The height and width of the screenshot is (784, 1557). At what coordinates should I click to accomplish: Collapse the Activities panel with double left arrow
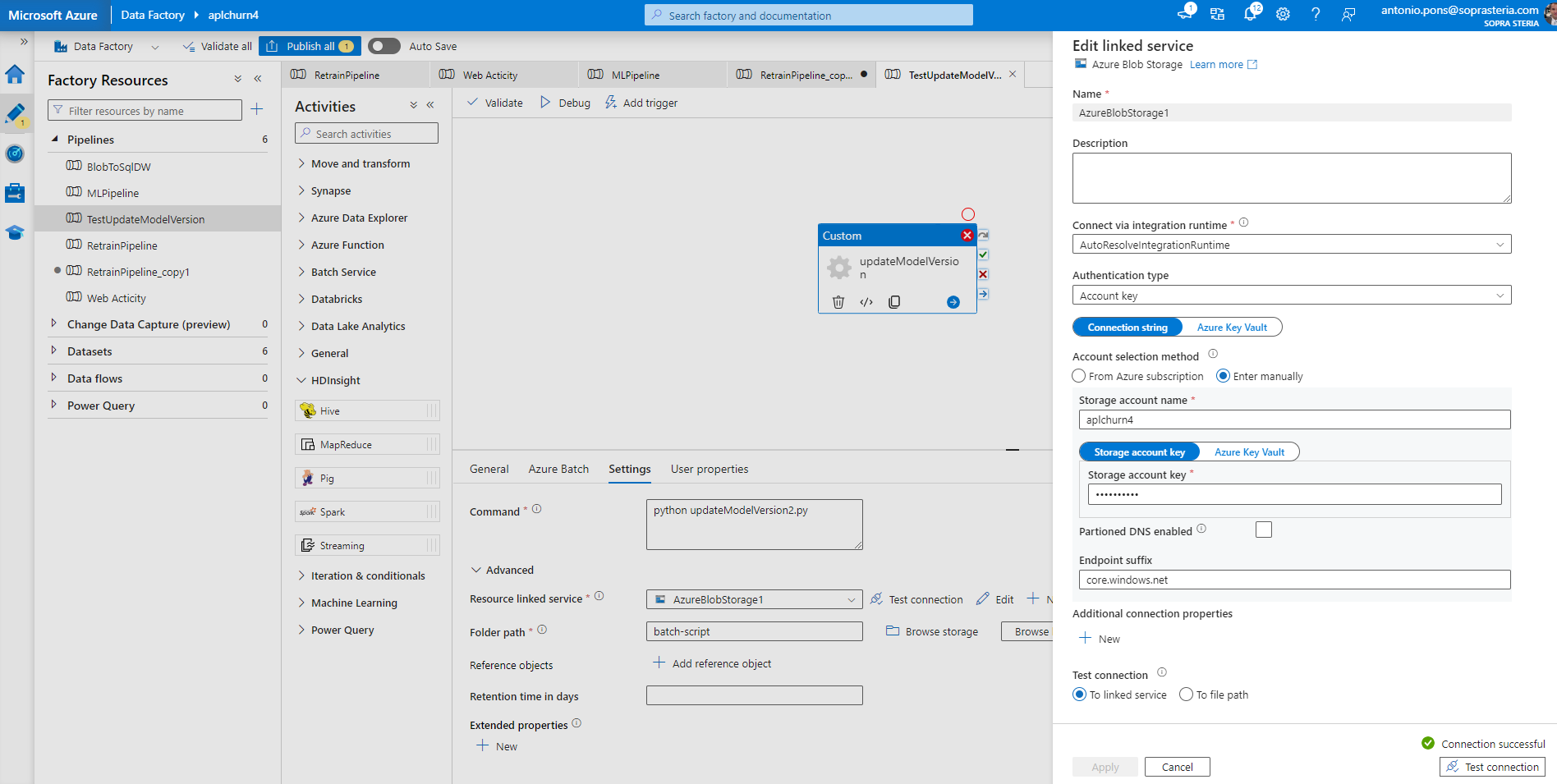tap(430, 105)
